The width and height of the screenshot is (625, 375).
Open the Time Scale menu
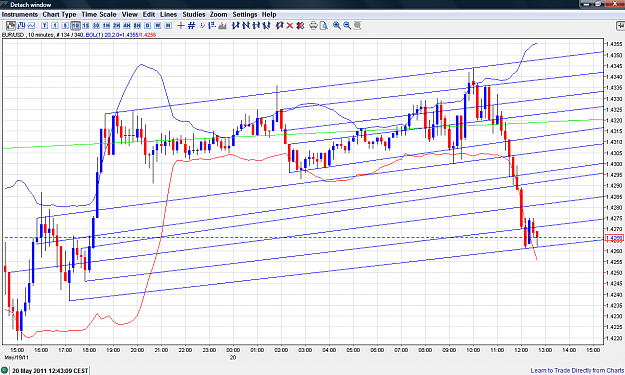click(x=99, y=14)
